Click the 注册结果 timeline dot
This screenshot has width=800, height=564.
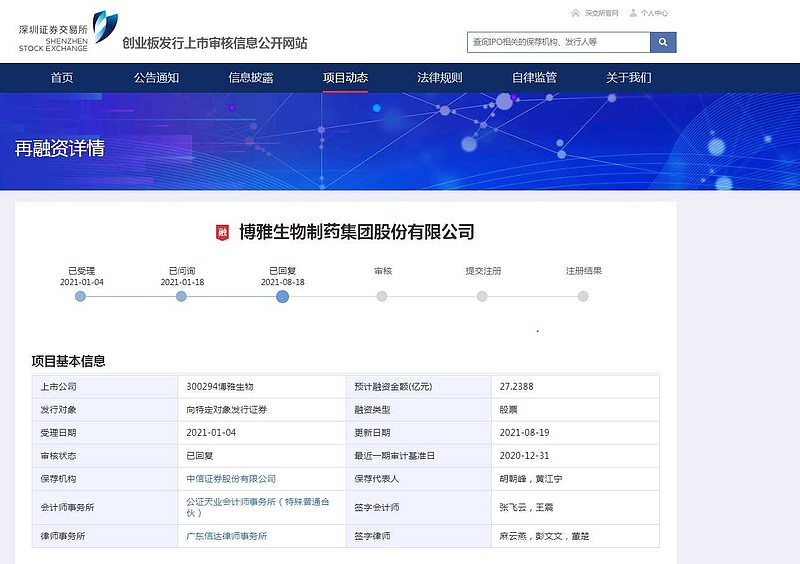pyautogui.click(x=583, y=297)
